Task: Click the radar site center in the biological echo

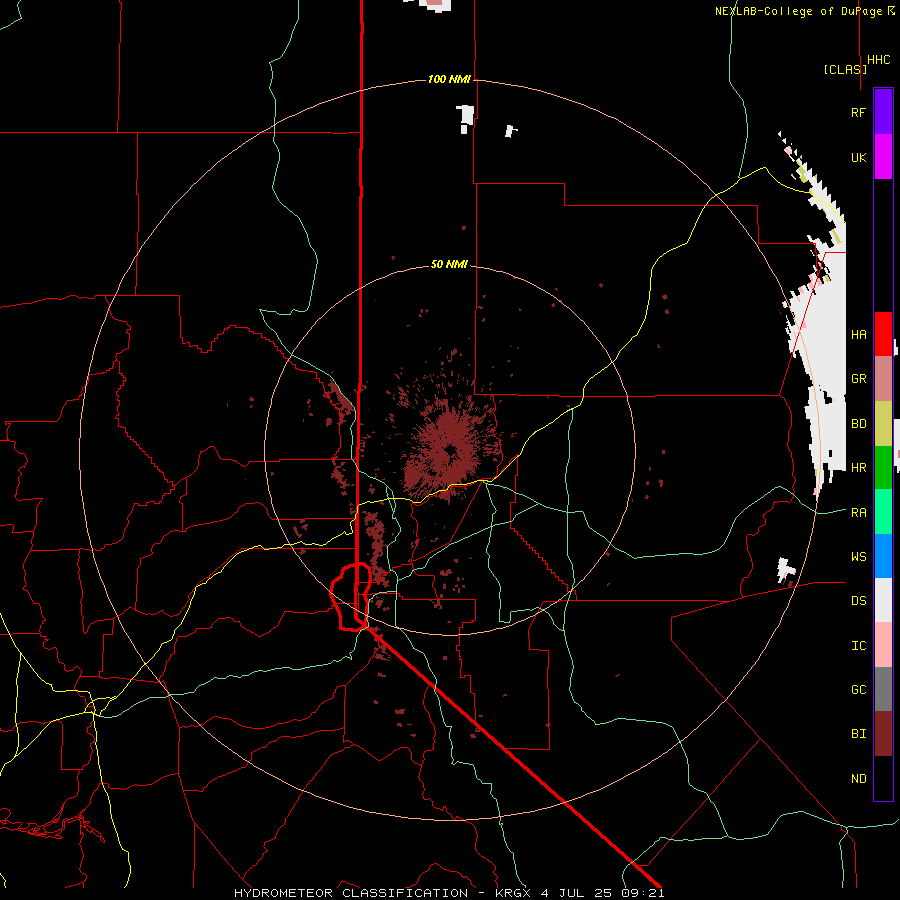Action: click(450, 450)
